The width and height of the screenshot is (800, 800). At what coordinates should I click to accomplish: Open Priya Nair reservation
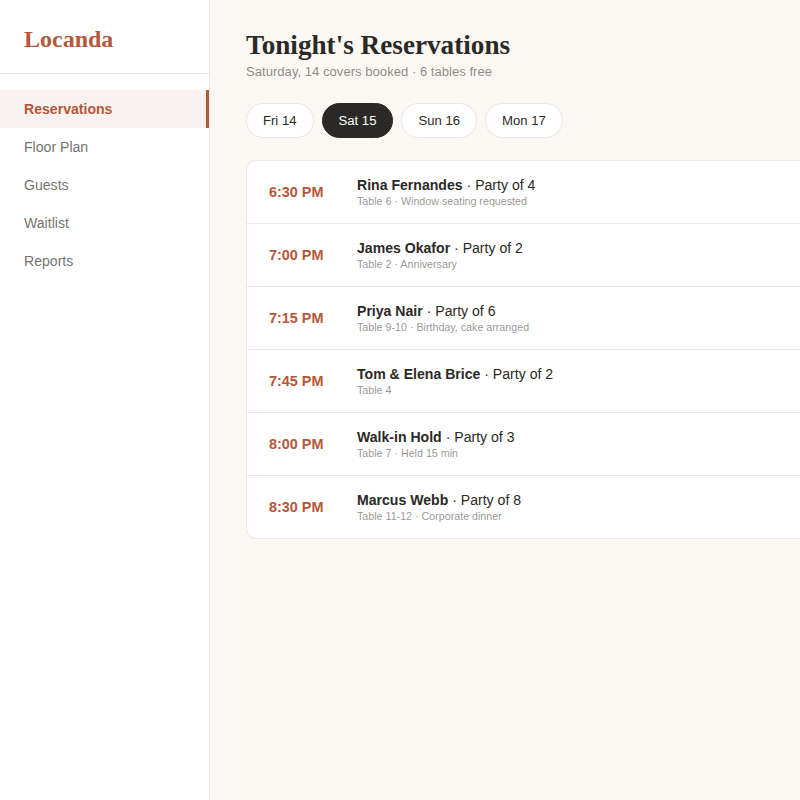[x=523, y=318]
